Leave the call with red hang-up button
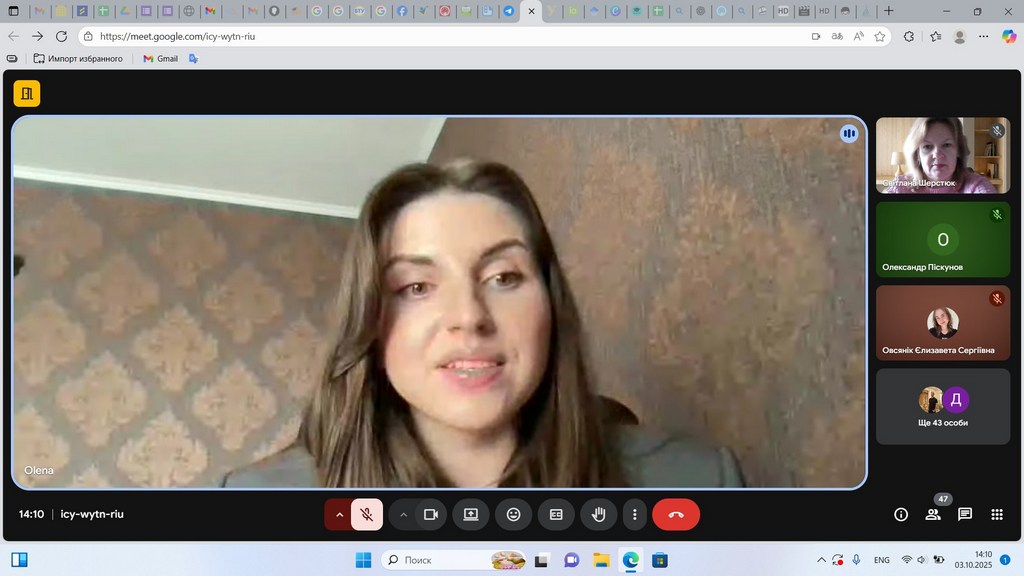 676,514
